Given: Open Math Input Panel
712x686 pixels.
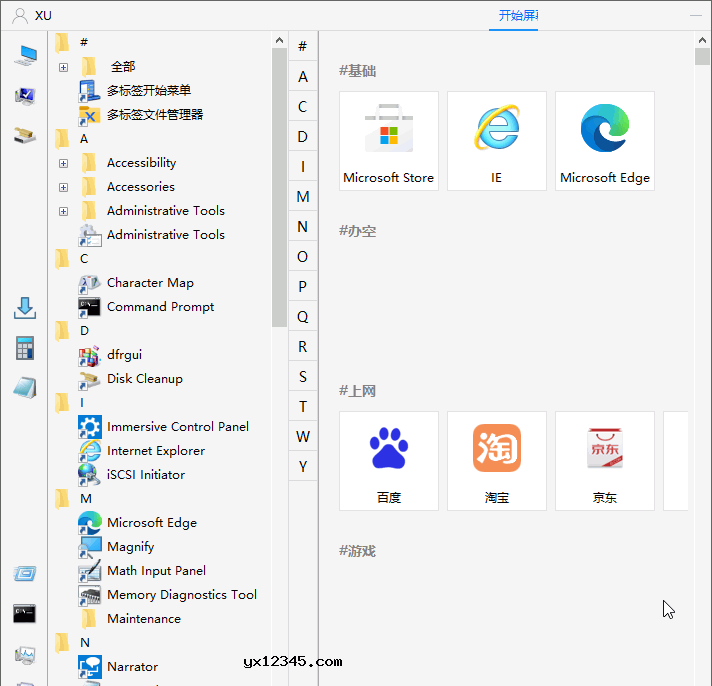Looking at the screenshot, I should tap(142, 571).
